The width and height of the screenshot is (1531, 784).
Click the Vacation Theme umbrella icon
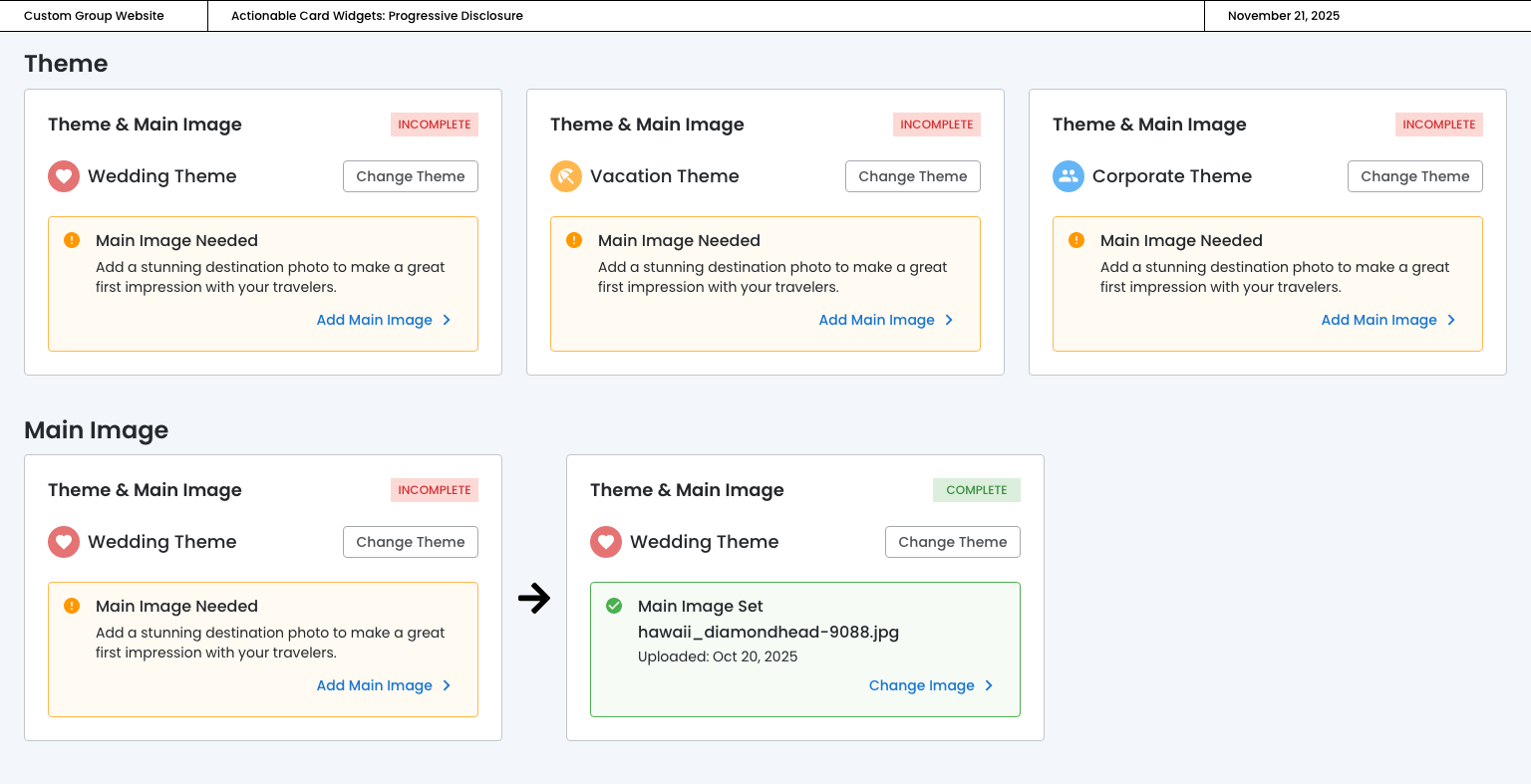coord(566,176)
